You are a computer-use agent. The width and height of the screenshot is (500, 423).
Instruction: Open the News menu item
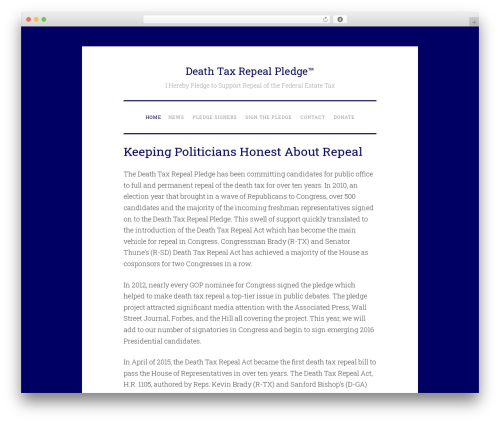[176, 117]
